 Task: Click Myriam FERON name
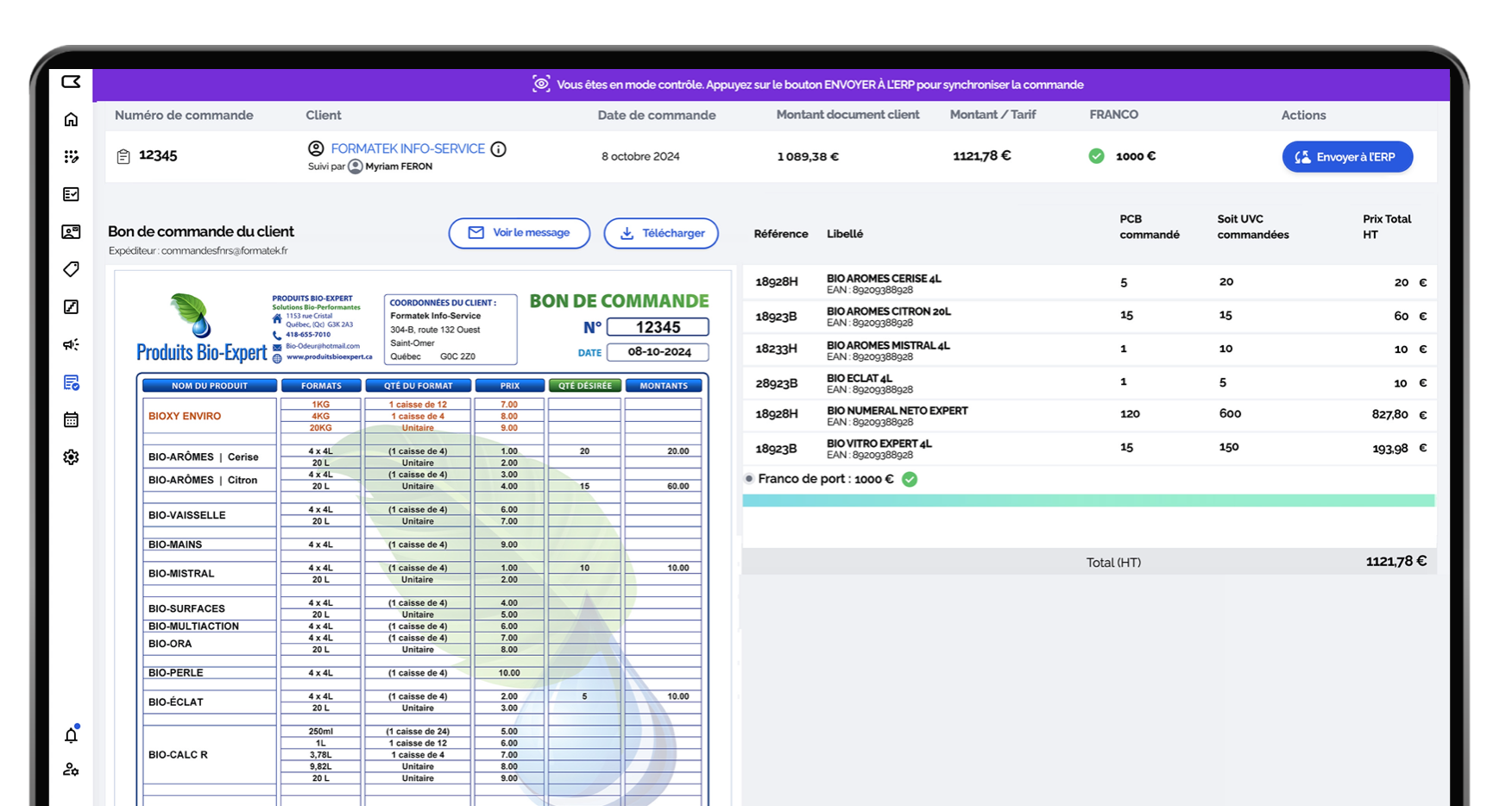coord(399,167)
